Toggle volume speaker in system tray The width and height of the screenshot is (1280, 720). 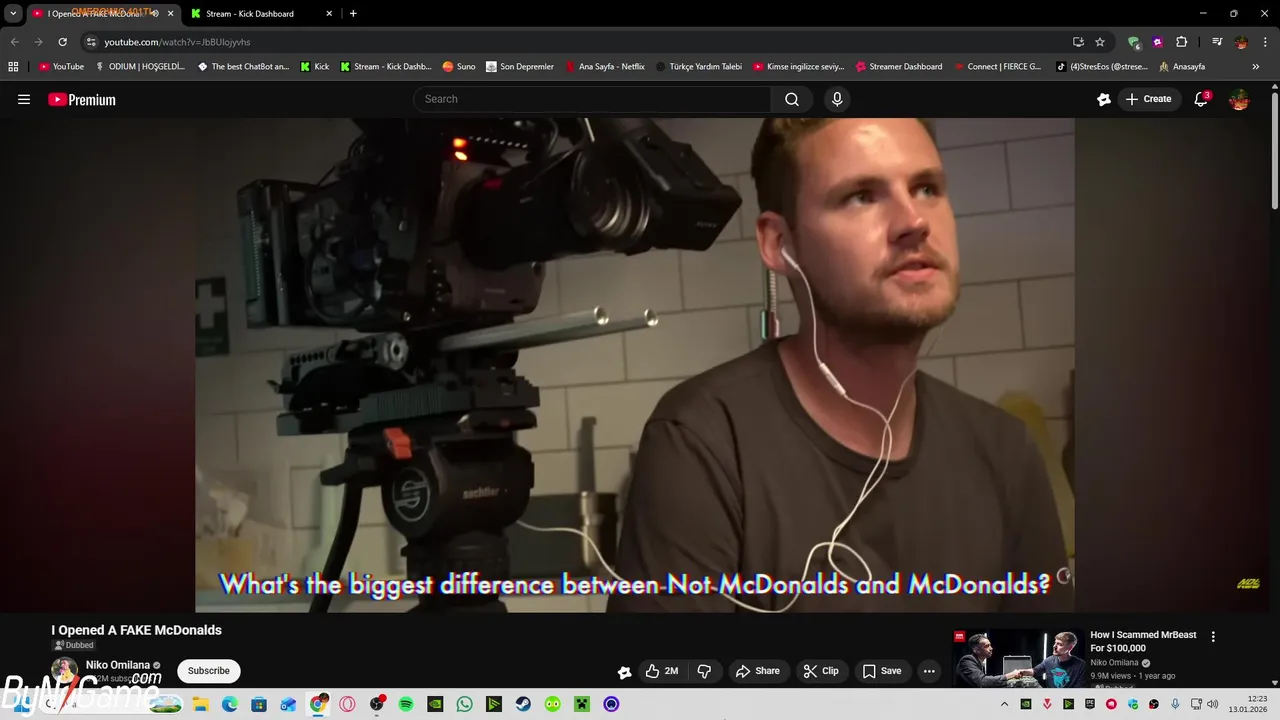[1212, 704]
